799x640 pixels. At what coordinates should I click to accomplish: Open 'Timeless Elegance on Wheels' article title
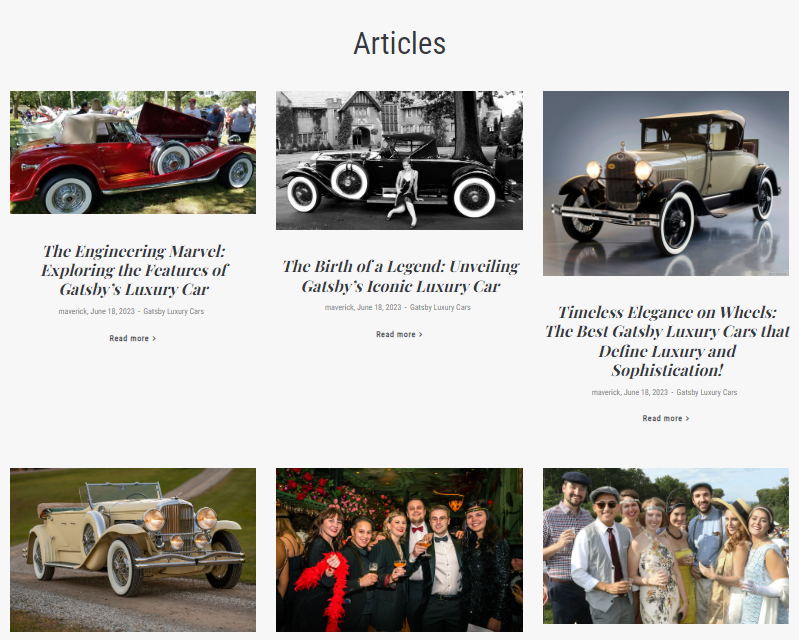coord(665,341)
